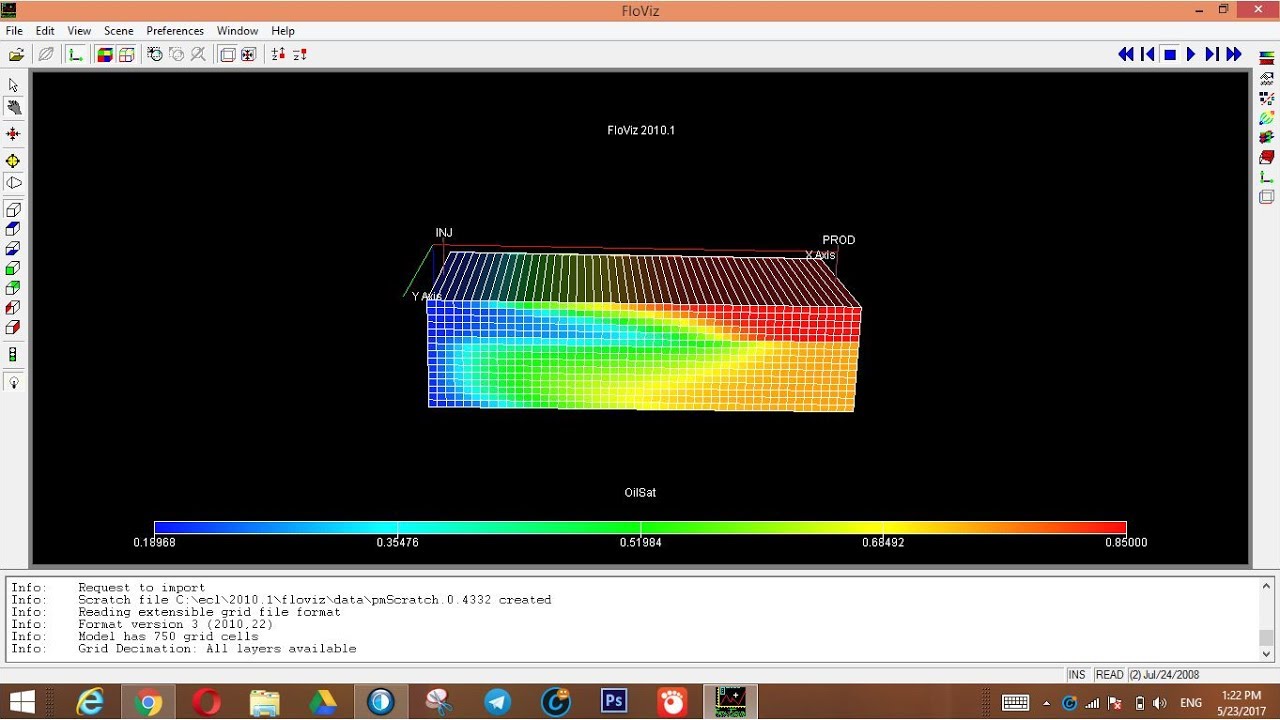The width and height of the screenshot is (1280, 720).
Task: Open the File menu
Action: click(14, 31)
